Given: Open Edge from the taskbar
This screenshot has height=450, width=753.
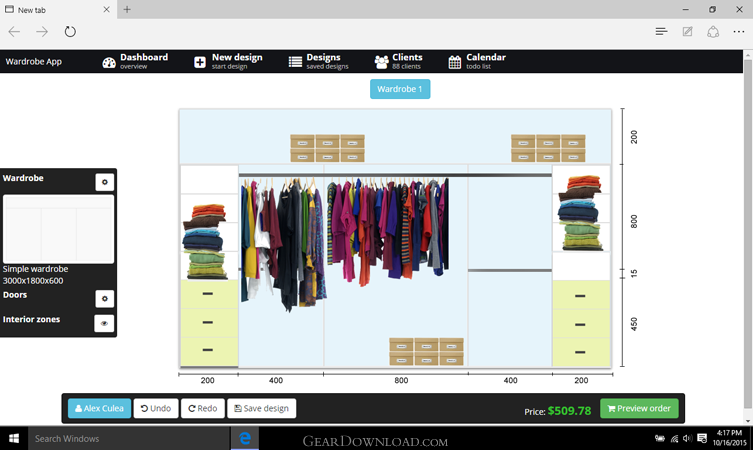Looking at the screenshot, I should click(x=245, y=438).
